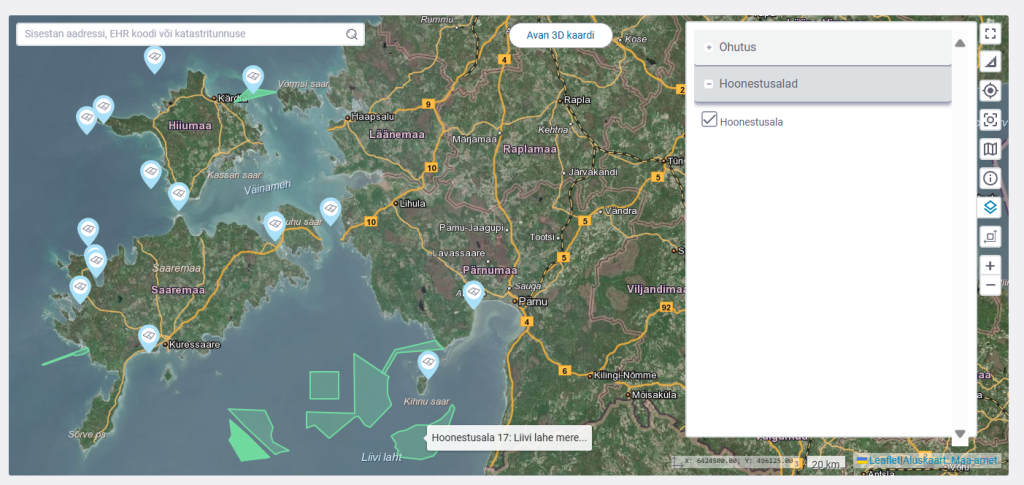The image size is (1024, 485).
Task: Click the search magnifier icon
Action: pos(351,34)
